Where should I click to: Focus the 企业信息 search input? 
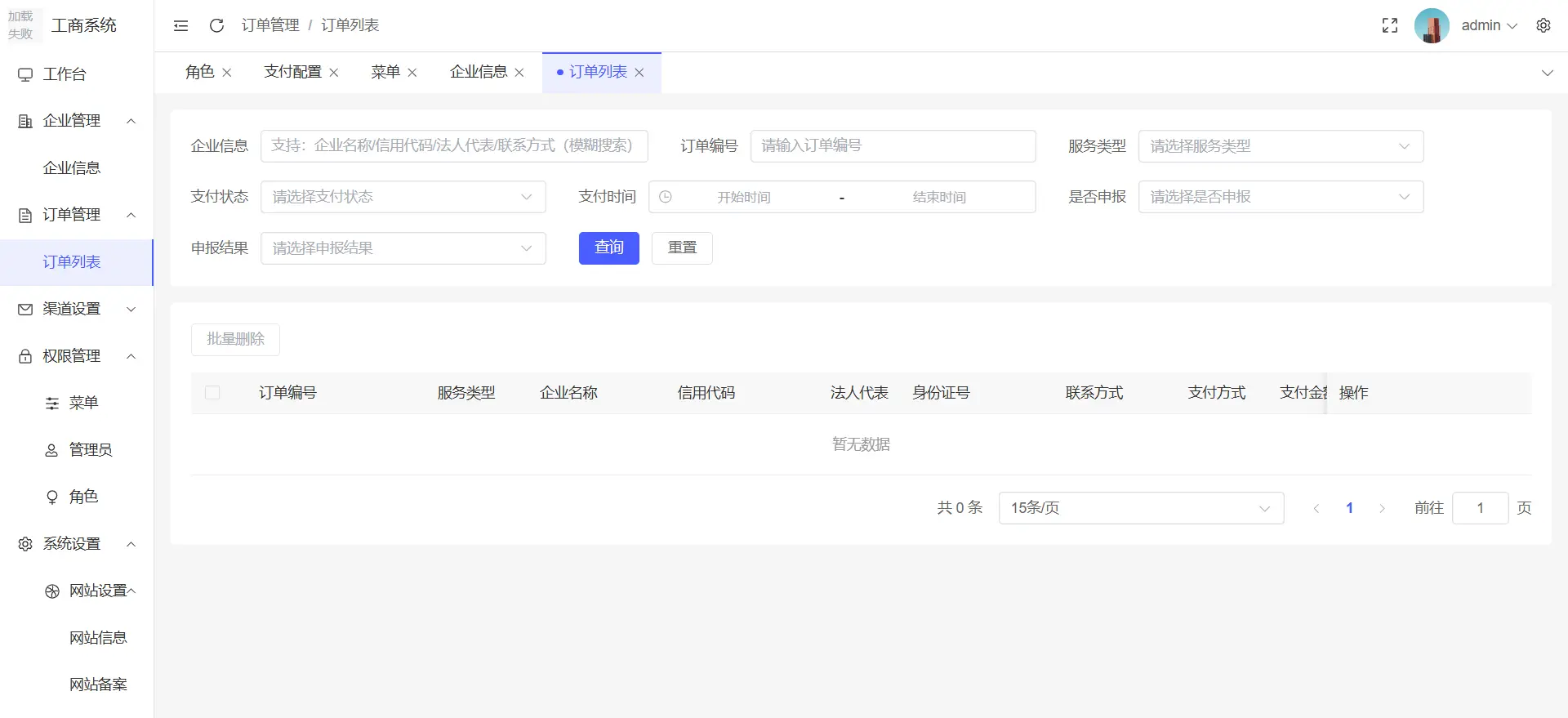(454, 146)
